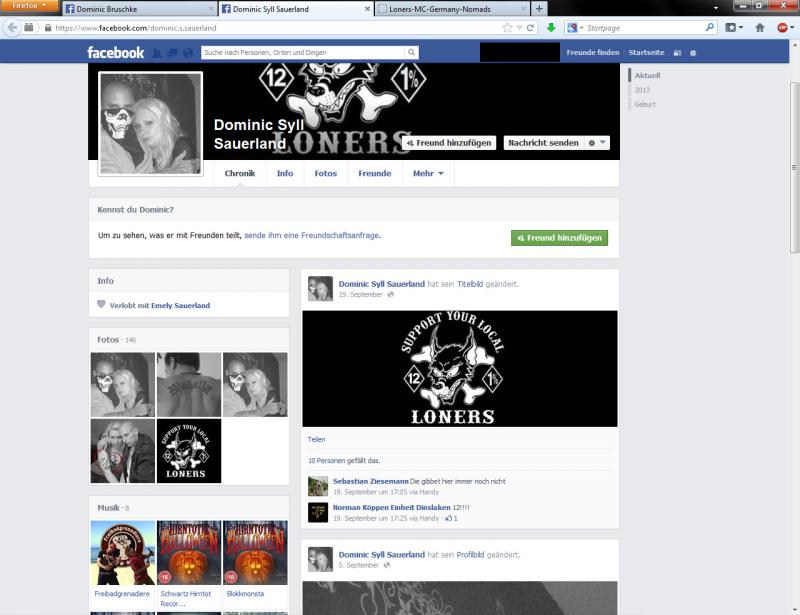
Task: Open Emely Sauerland profile link
Action: (180, 305)
